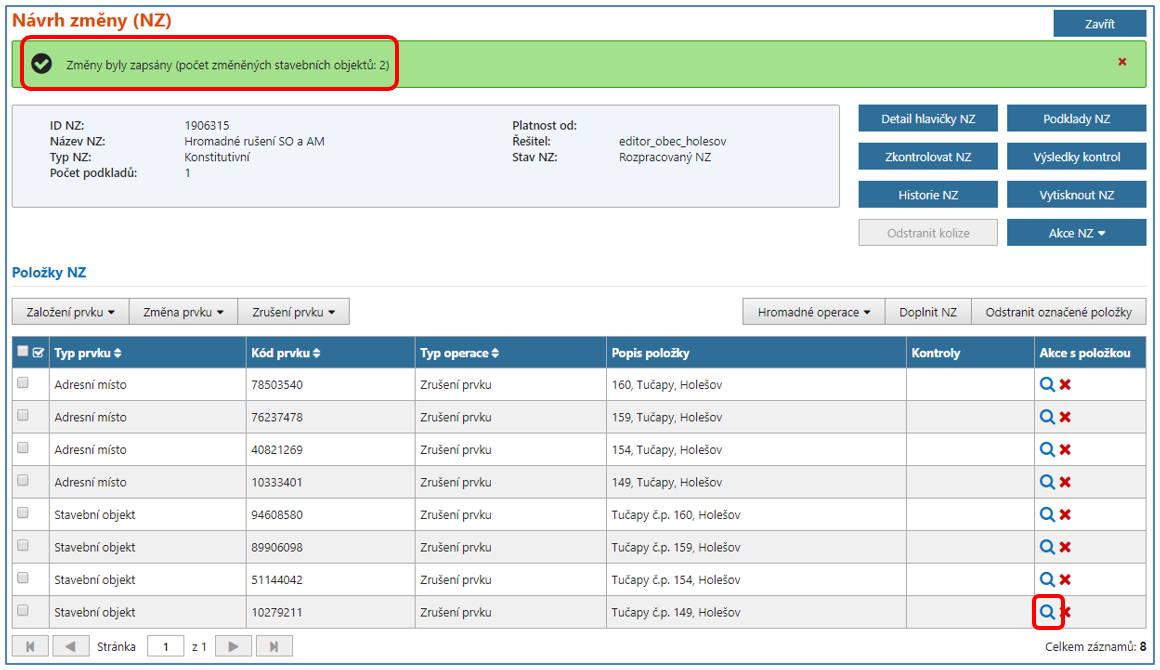Expand the Založení prvku dropdown

pos(70,312)
